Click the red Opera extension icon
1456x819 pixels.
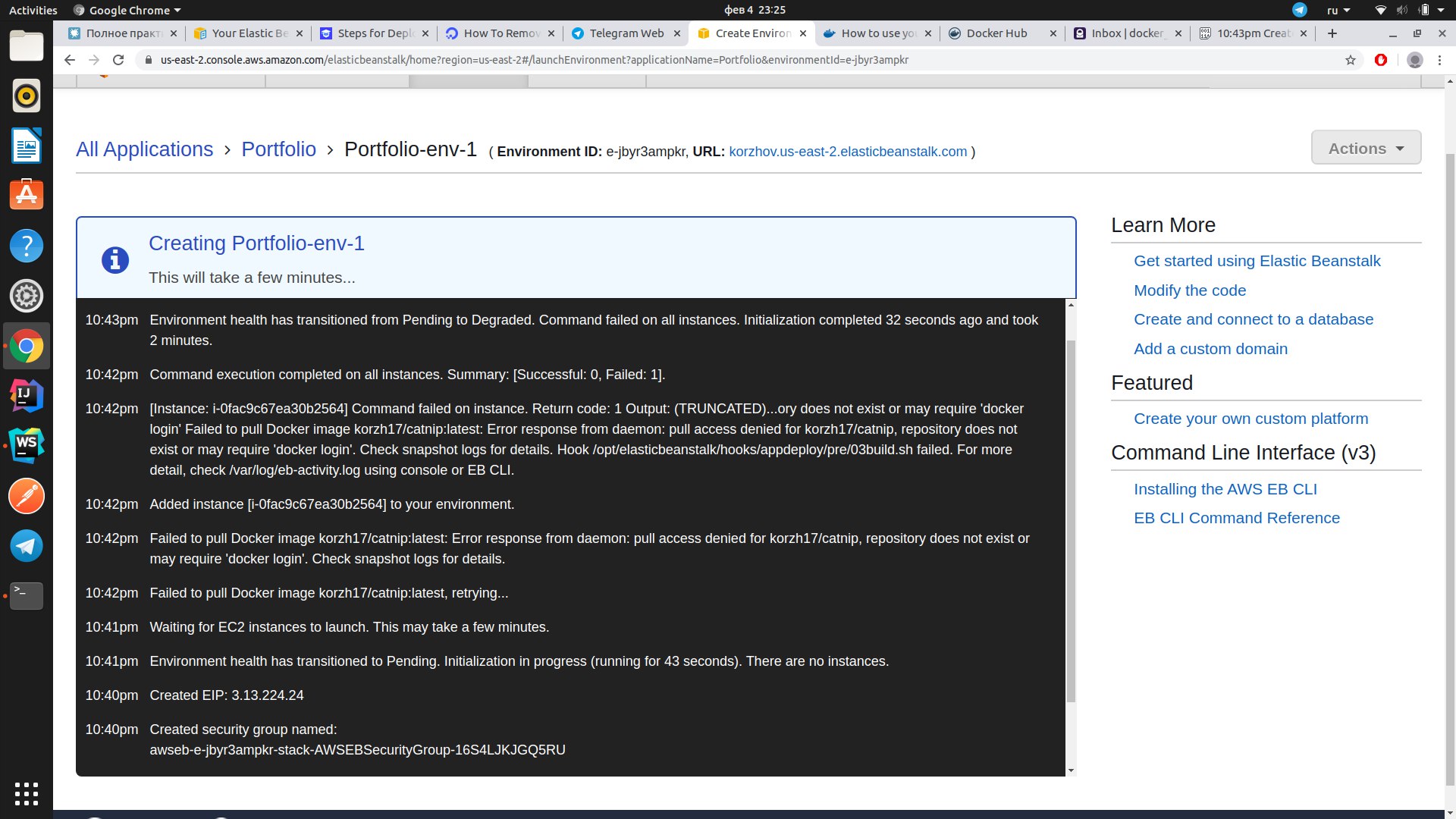click(1381, 60)
